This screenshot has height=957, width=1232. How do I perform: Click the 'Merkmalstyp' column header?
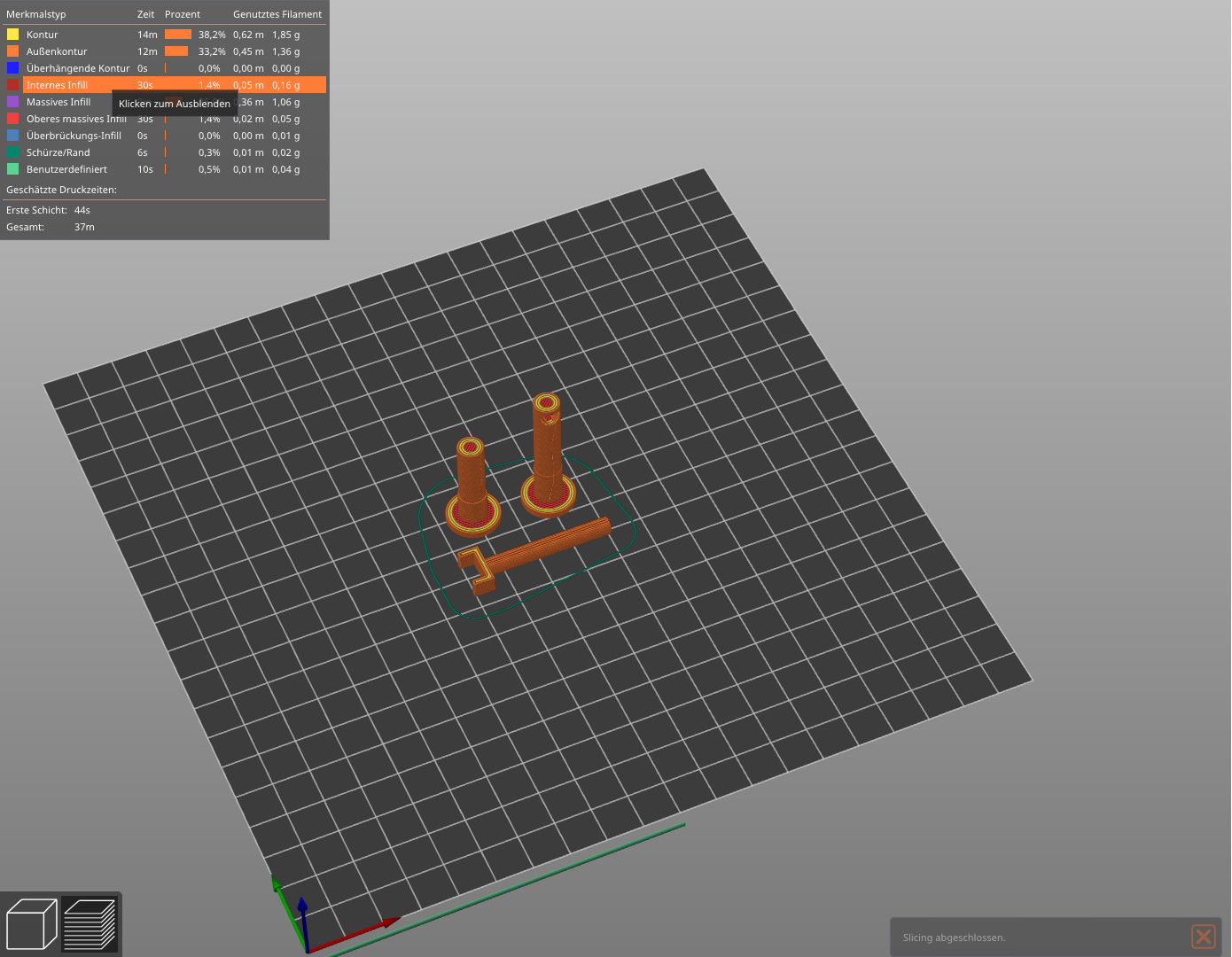tap(36, 14)
